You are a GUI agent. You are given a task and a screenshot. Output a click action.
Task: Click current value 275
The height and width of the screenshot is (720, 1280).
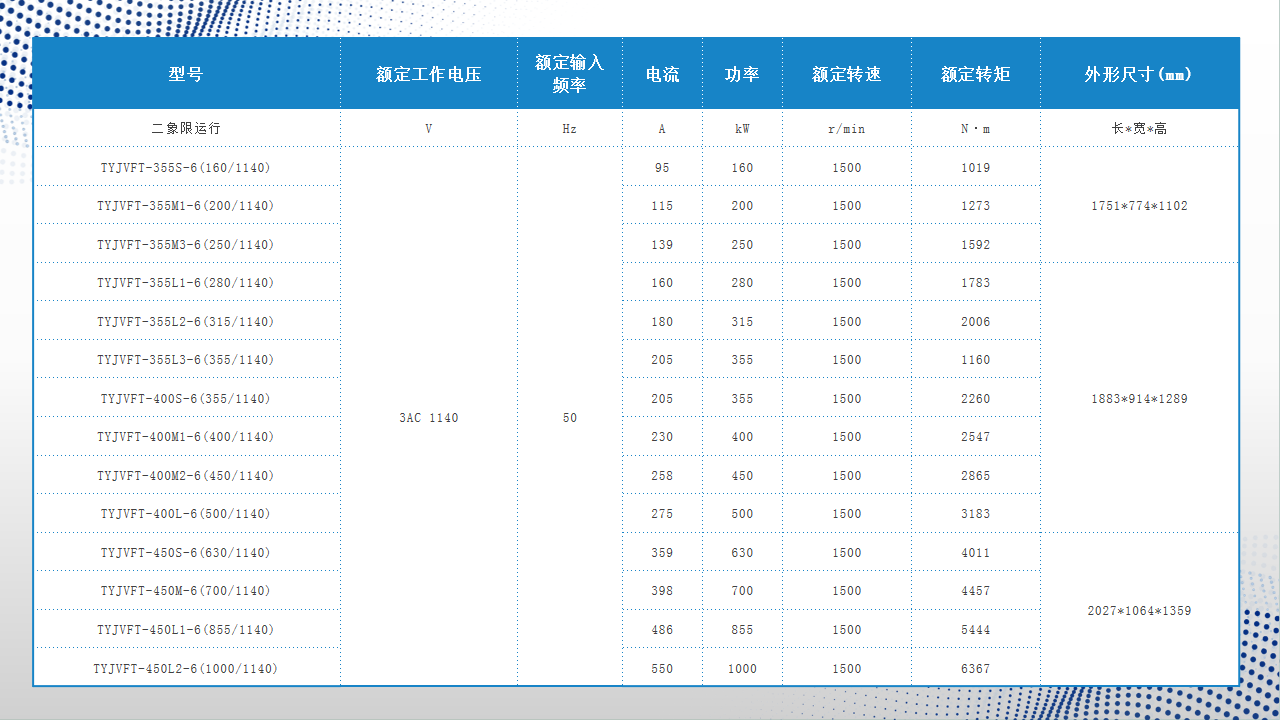coord(662,514)
